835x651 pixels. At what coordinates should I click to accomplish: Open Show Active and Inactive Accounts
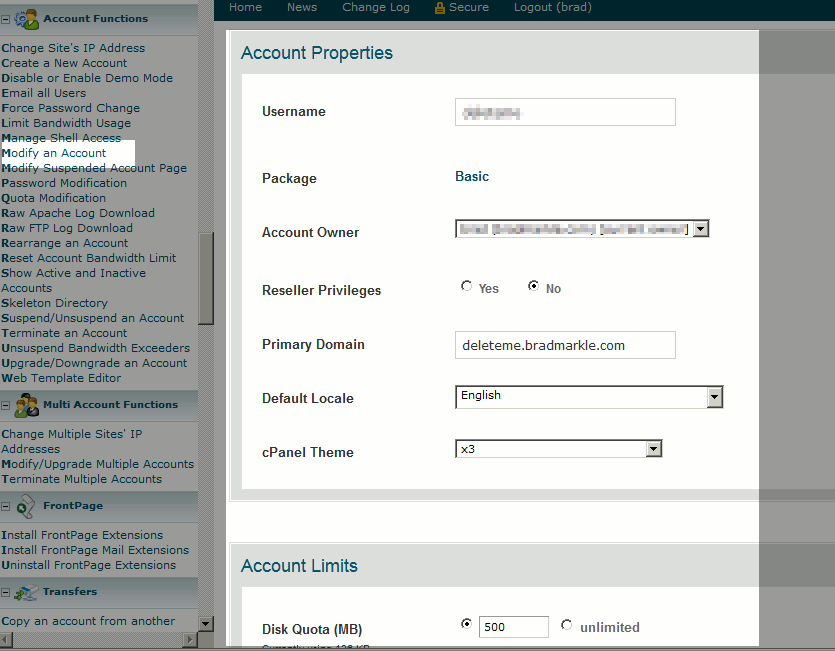point(73,280)
